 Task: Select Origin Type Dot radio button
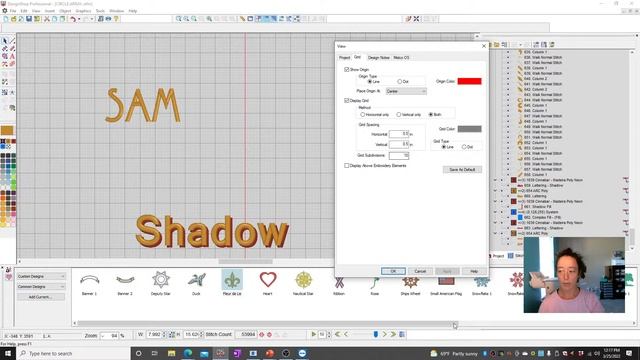click(400, 82)
